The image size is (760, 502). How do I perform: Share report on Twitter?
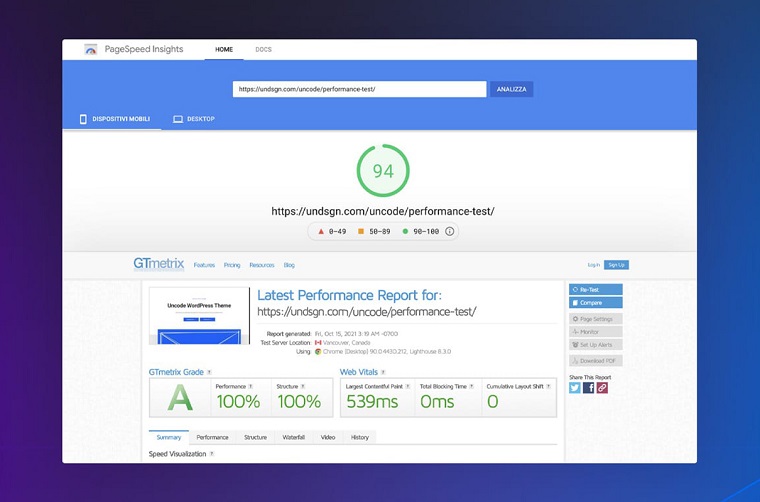pyautogui.click(x=575, y=388)
